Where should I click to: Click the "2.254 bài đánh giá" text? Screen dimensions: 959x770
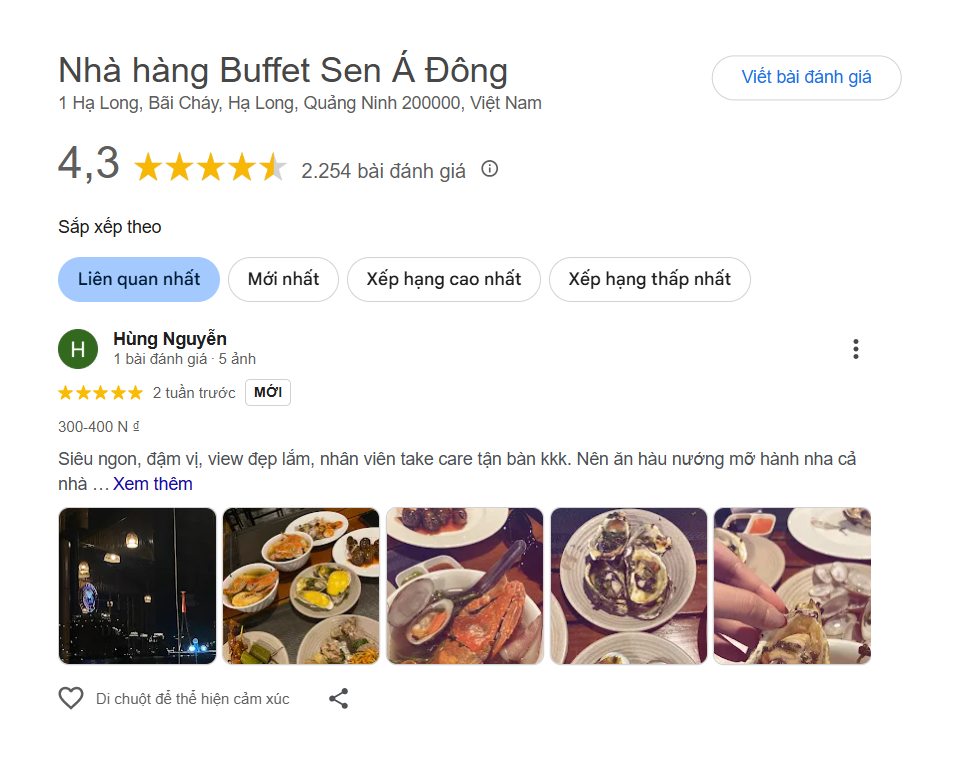[x=383, y=171]
